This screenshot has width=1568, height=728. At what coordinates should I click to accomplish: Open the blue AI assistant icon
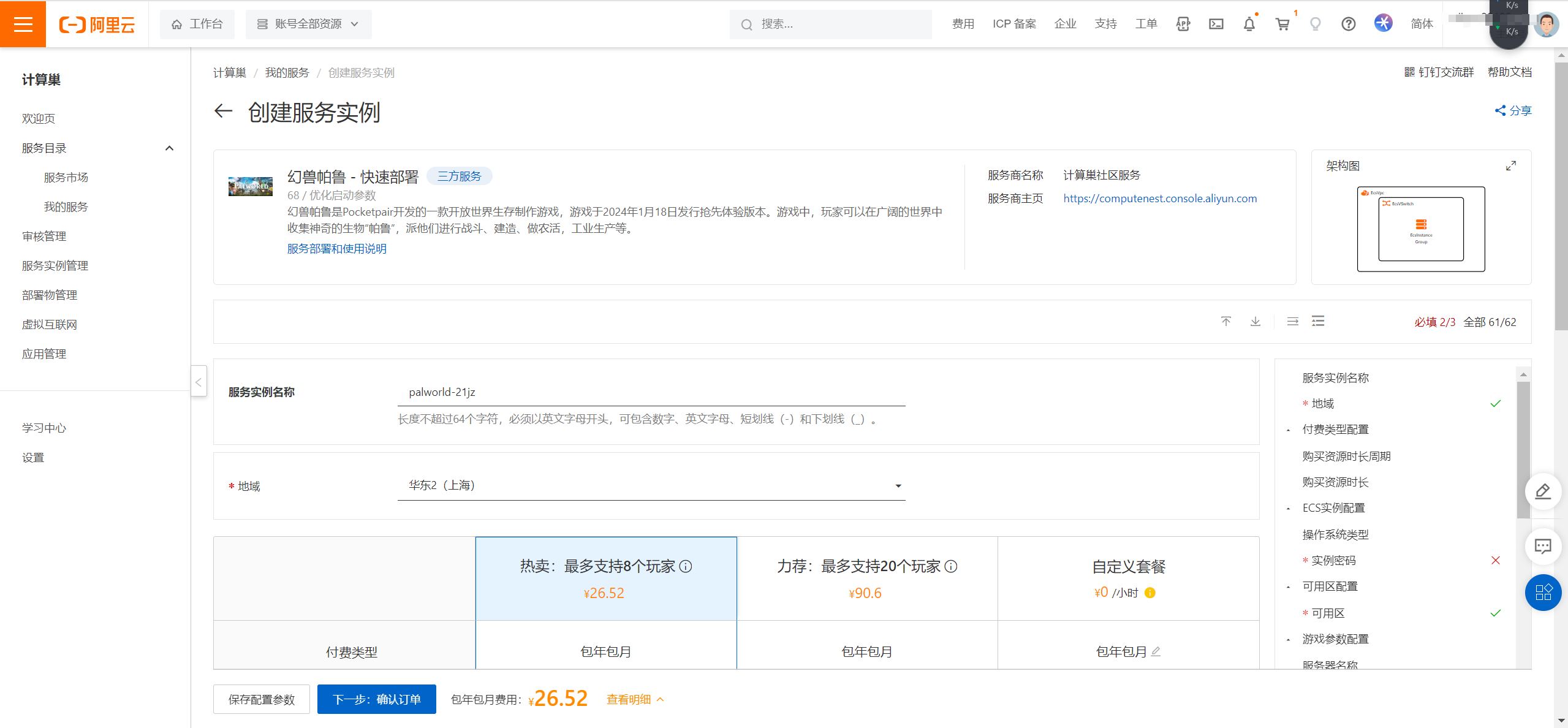point(1383,23)
